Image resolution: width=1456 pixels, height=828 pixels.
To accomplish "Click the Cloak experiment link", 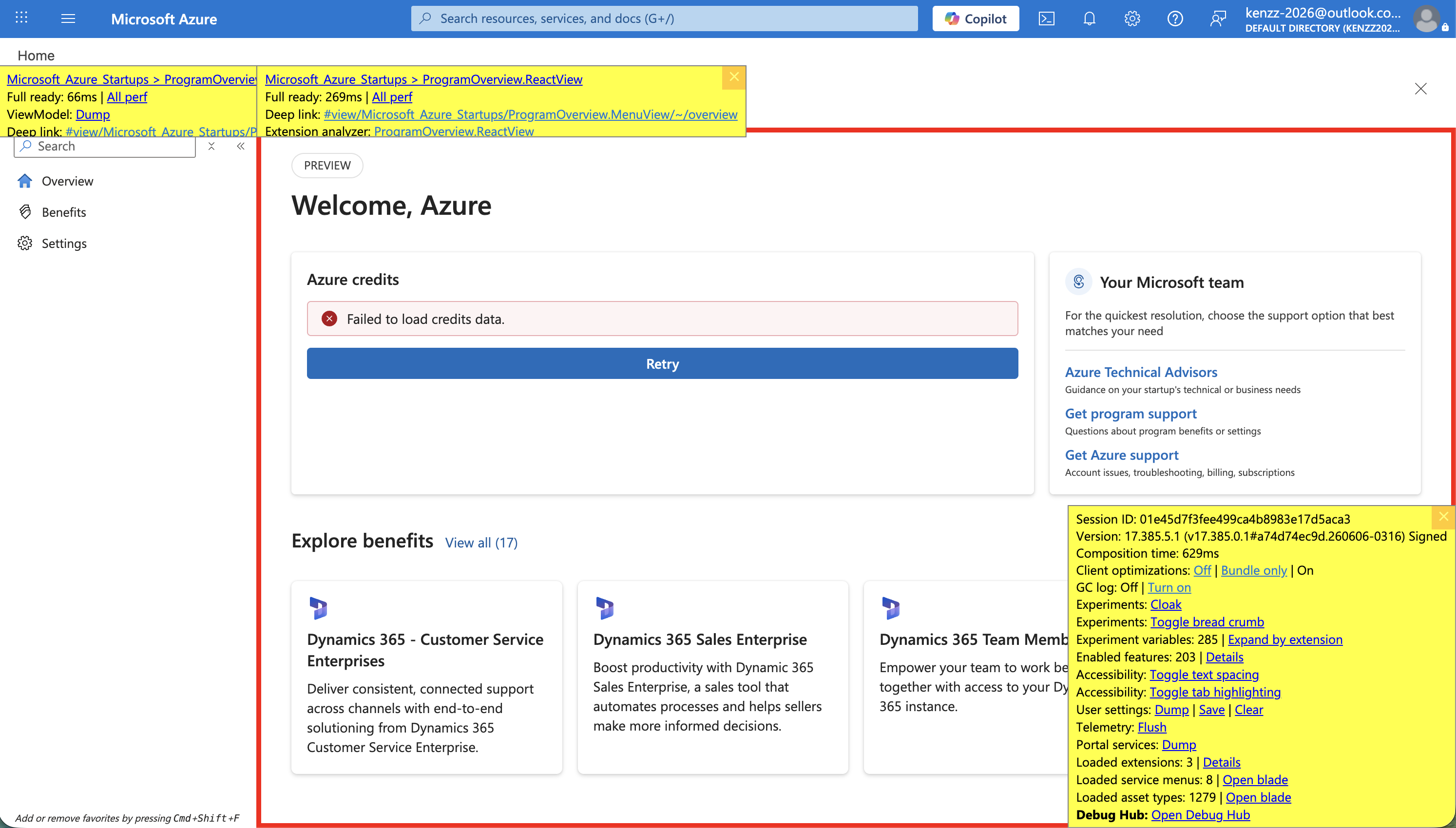I will pyautogui.click(x=1166, y=604).
